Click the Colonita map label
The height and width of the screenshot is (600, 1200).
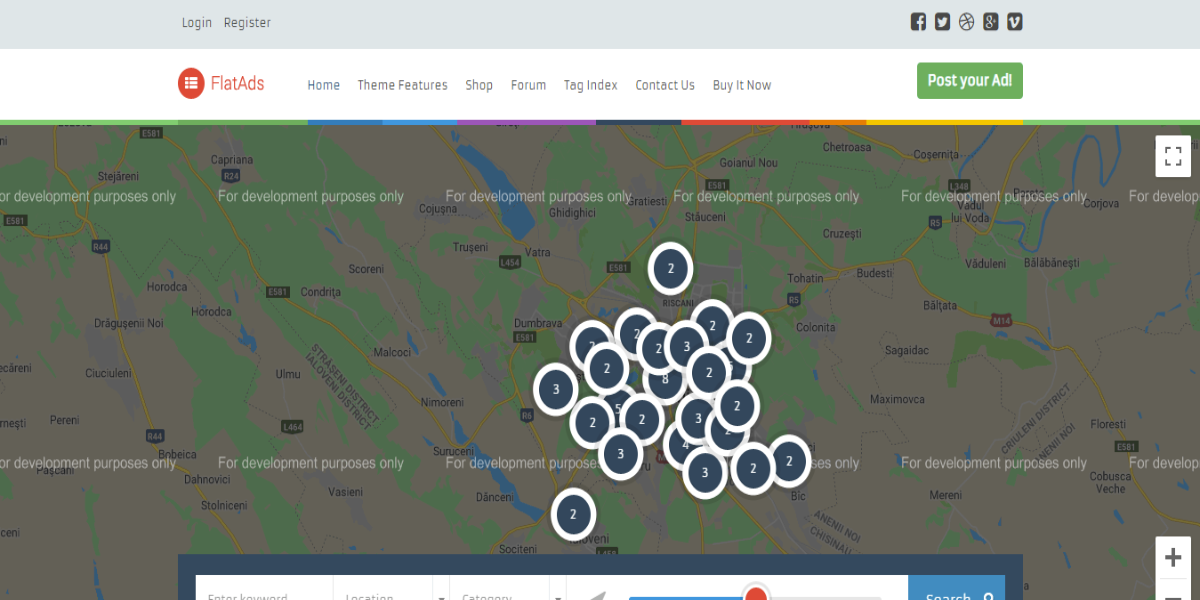(816, 327)
